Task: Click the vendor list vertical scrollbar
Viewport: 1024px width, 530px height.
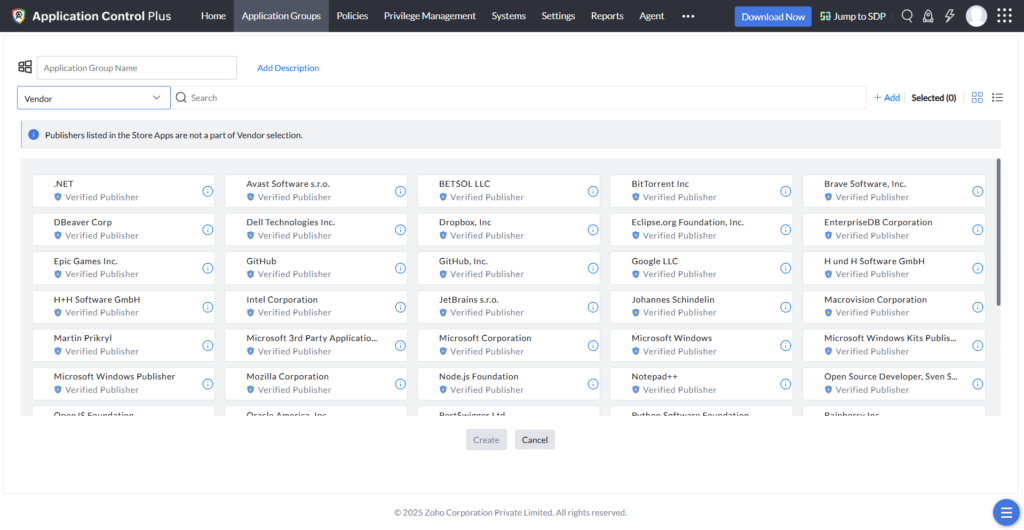Action: pos(998,232)
